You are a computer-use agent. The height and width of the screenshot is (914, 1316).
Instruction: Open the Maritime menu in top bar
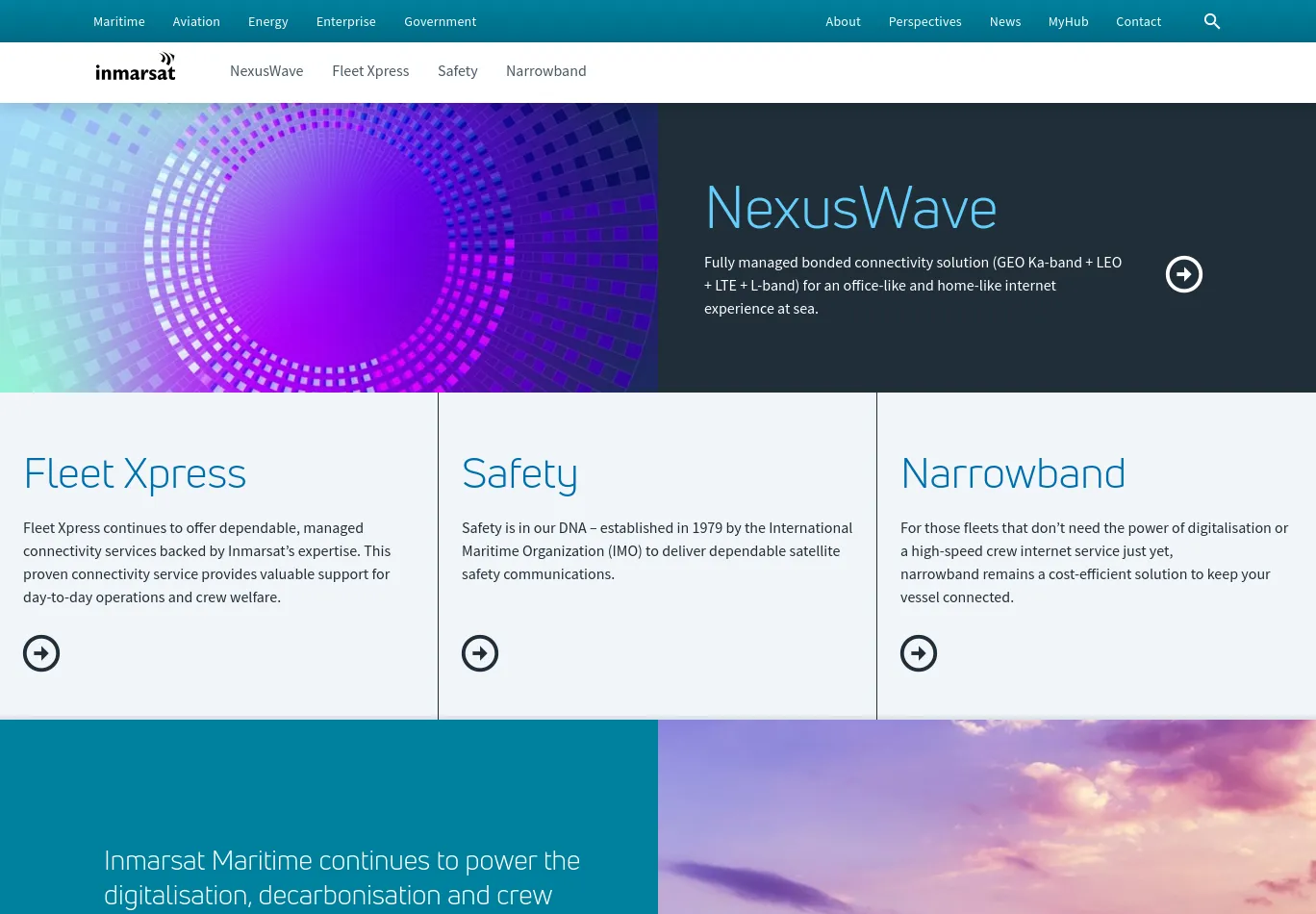(119, 21)
